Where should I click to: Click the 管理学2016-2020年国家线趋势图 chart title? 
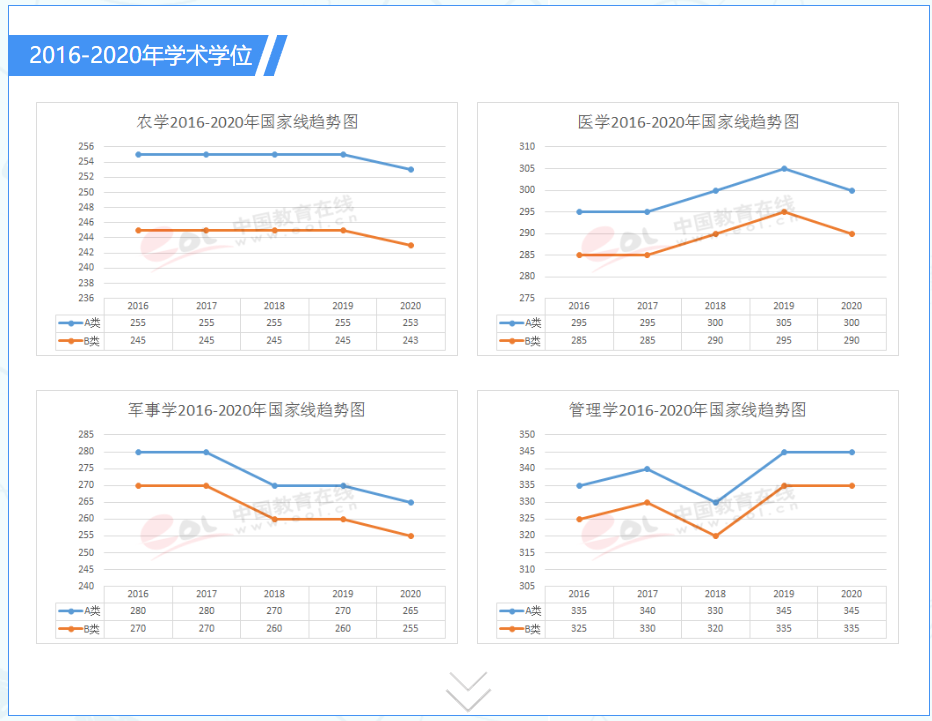click(x=688, y=410)
